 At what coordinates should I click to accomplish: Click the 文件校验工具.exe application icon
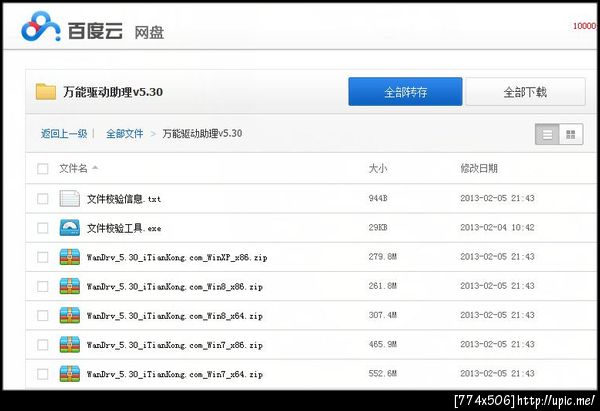pos(70,228)
